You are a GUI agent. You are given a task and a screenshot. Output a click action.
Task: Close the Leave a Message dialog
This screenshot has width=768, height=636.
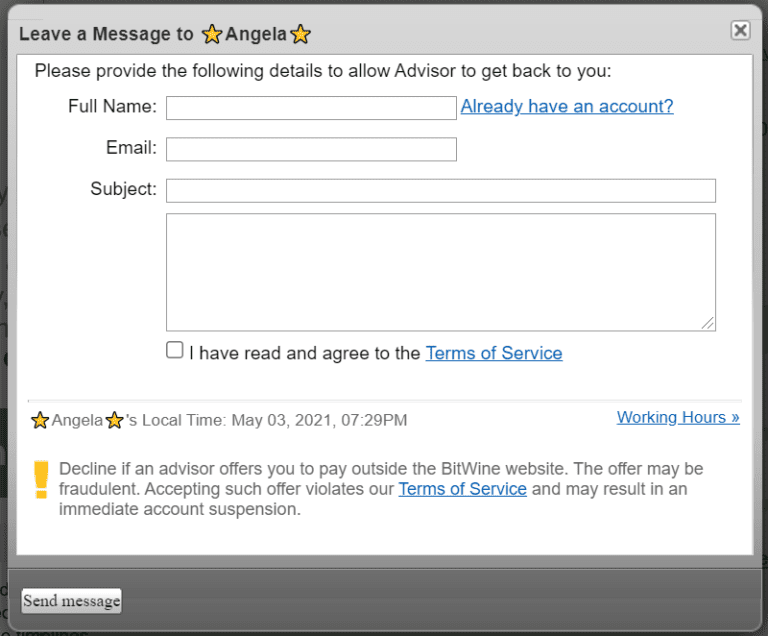(x=740, y=30)
